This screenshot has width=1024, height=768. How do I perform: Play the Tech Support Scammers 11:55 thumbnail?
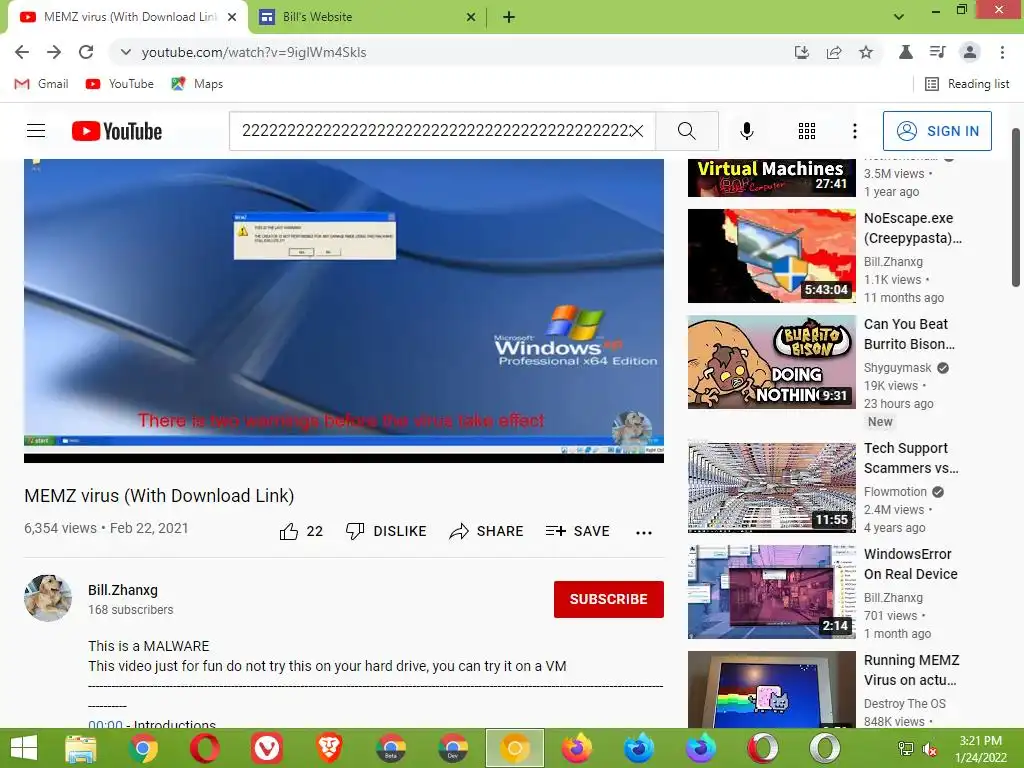click(x=771, y=487)
